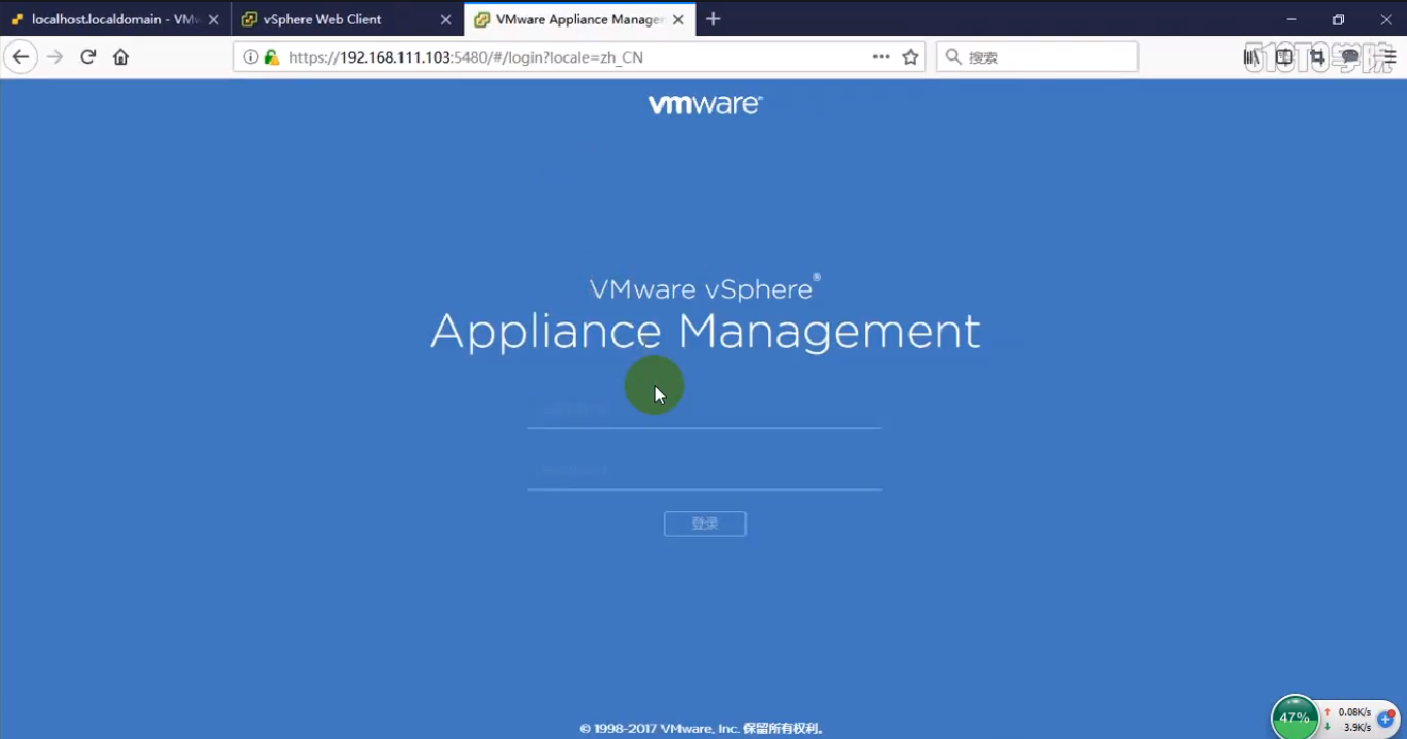Screen dimensions: 1407x739
Task: Focus the username input field
Action: [x=704, y=409]
